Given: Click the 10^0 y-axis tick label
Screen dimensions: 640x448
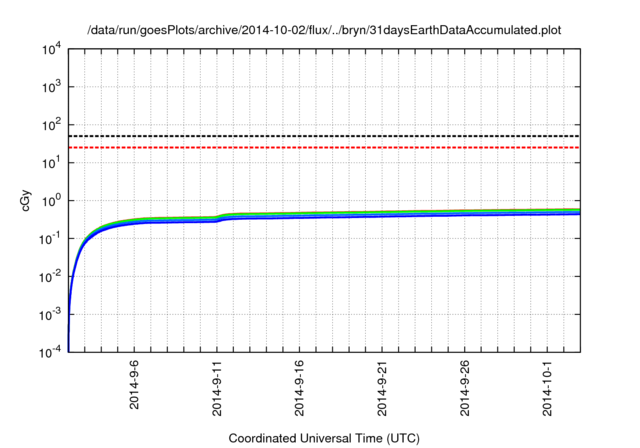Looking at the screenshot, I should pos(51,200).
